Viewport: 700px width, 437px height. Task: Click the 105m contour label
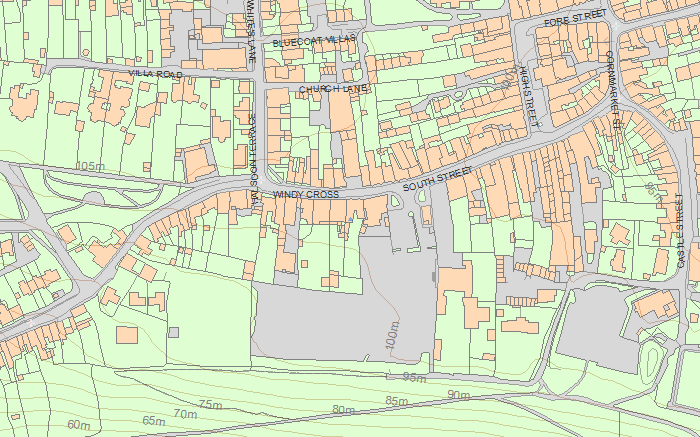point(91,166)
